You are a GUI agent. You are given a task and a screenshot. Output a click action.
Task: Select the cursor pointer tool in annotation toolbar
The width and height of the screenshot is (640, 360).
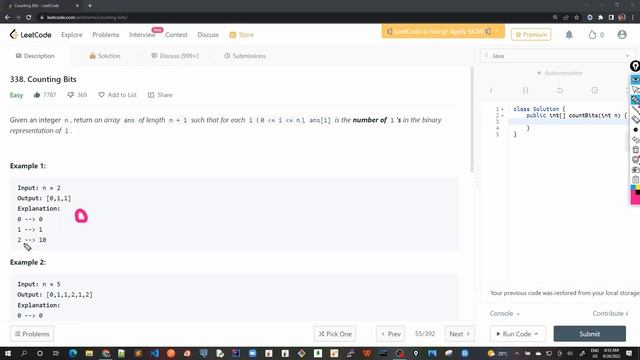coord(636,90)
